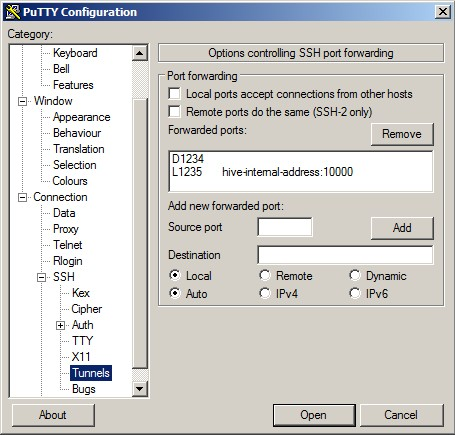
Task: Click the category list scroll up arrow
Action: [140, 53]
